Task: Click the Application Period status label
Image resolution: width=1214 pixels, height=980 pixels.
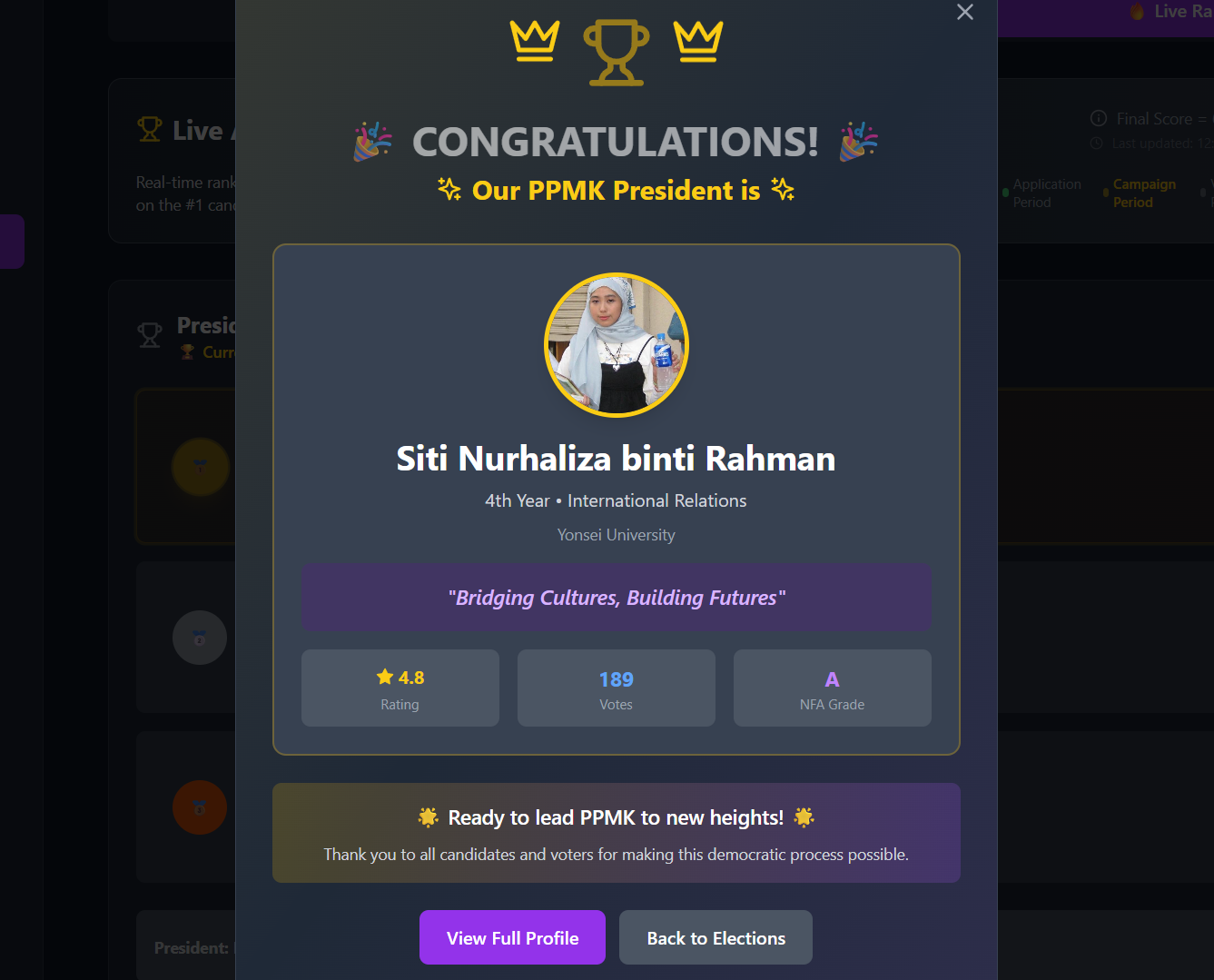Action: pyautogui.click(x=1047, y=193)
